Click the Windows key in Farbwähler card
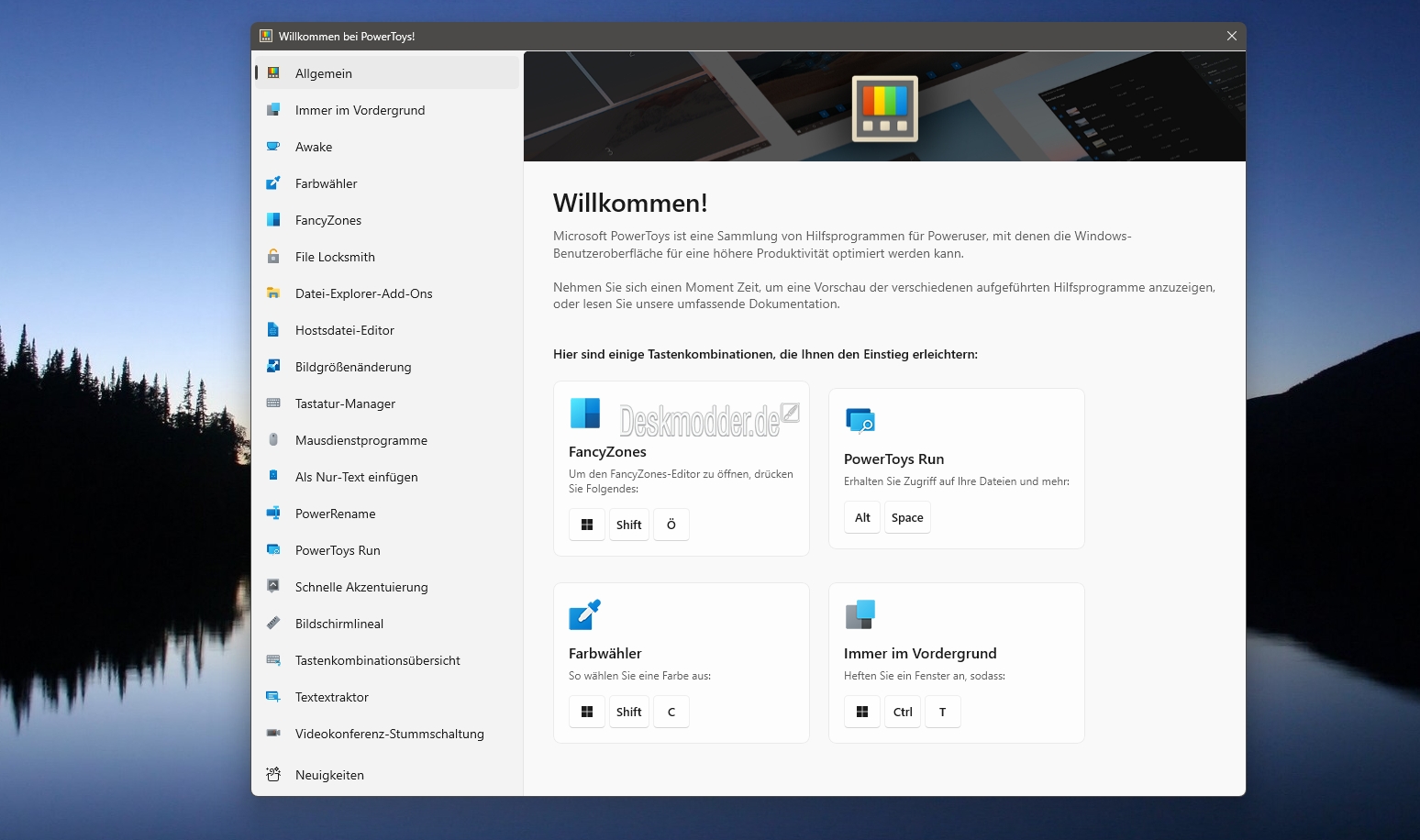The width and height of the screenshot is (1420, 840). coord(587,712)
